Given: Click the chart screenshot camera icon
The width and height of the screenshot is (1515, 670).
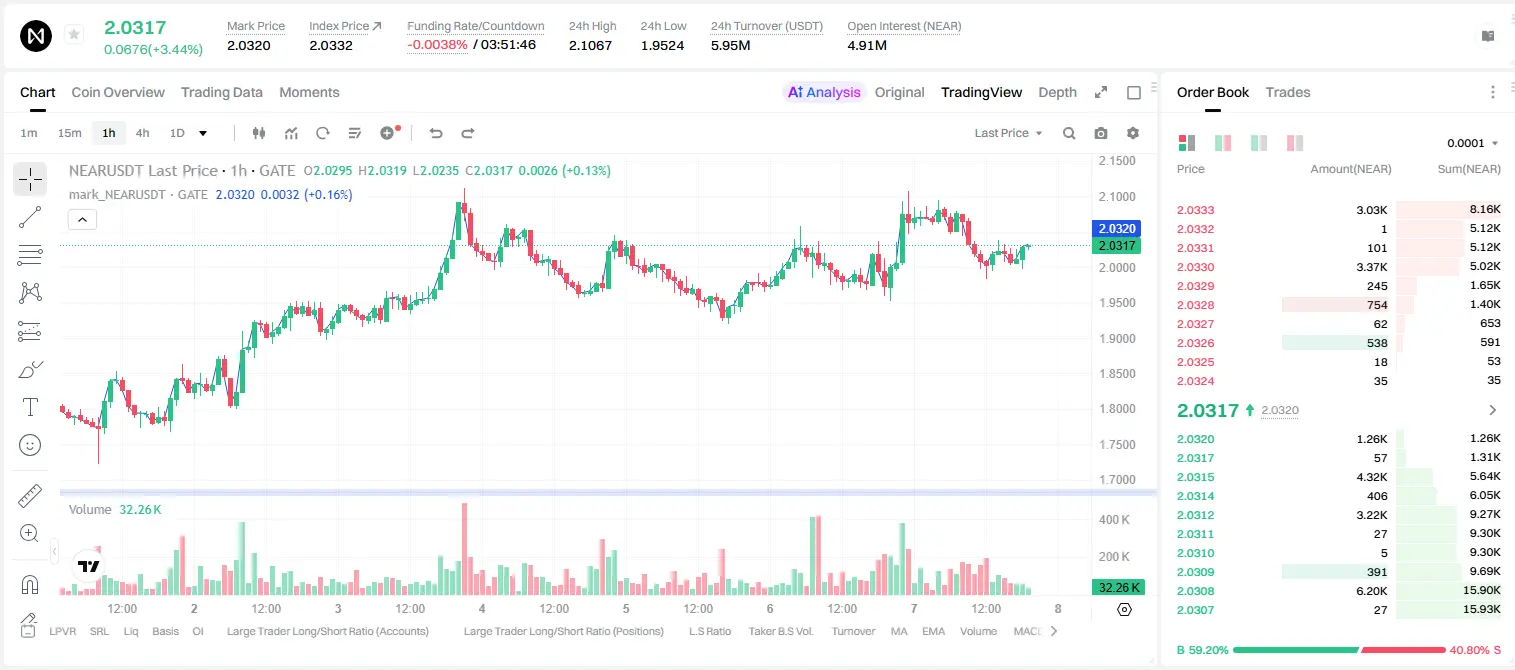Looking at the screenshot, I should click(x=1101, y=133).
